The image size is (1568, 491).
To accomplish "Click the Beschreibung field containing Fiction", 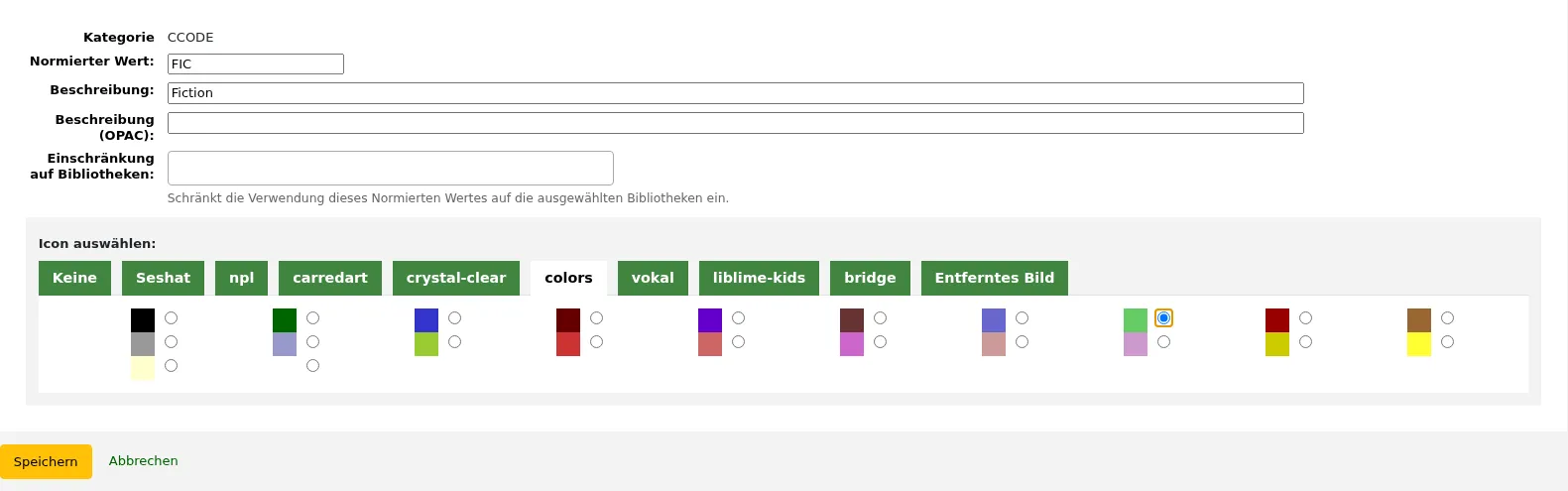I will (x=736, y=93).
